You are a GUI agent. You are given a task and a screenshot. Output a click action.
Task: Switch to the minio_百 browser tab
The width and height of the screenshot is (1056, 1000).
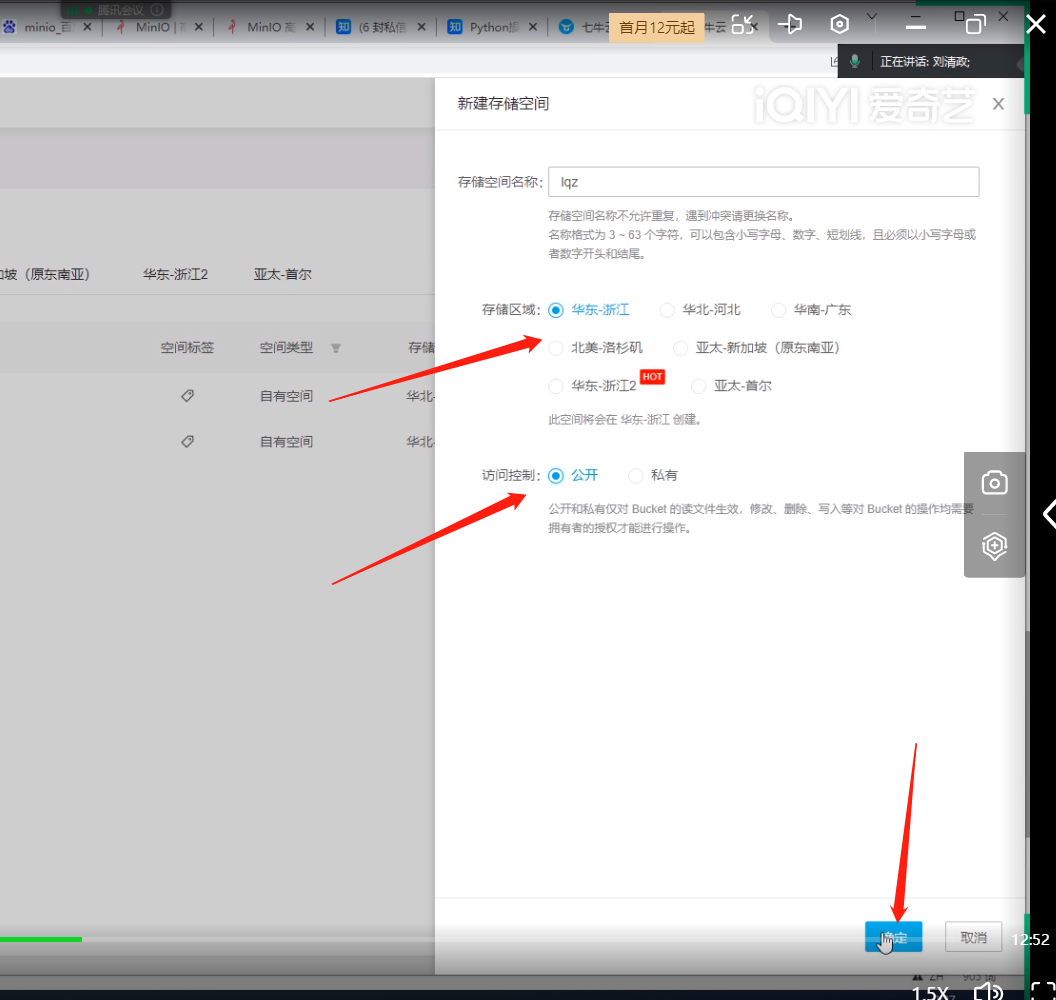[x=48, y=27]
